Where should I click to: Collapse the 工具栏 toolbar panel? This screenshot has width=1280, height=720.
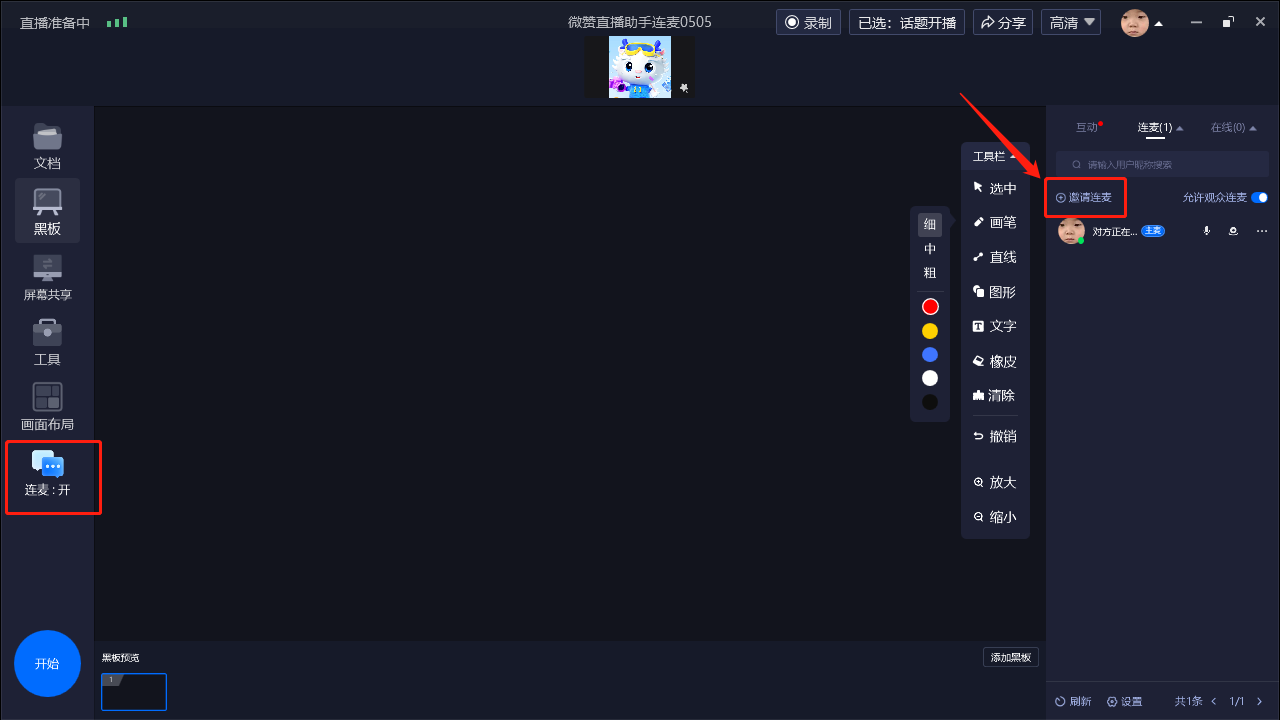[995, 156]
